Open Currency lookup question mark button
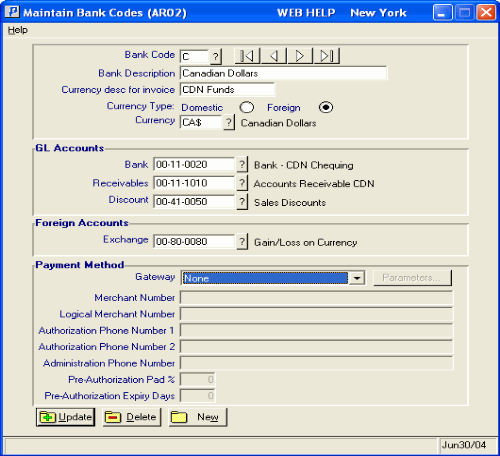This screenshot has height=456, width=500. coord(229,122)
